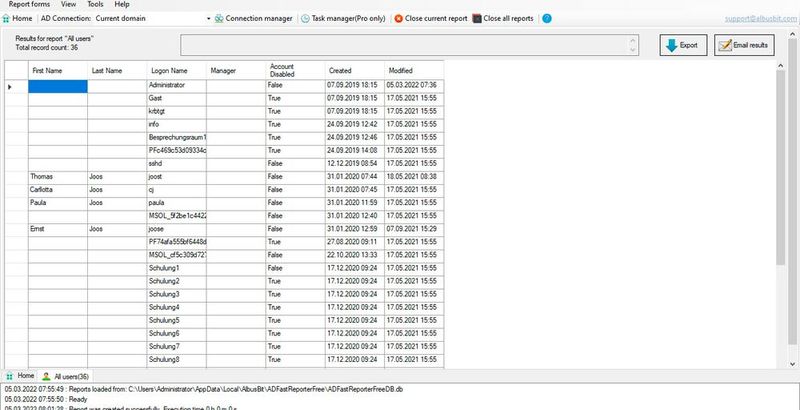Click the 18.05.2021 08:38 modified cell
Image resolution: width=800 pixels, height=410 pixels.
(414, 176)
